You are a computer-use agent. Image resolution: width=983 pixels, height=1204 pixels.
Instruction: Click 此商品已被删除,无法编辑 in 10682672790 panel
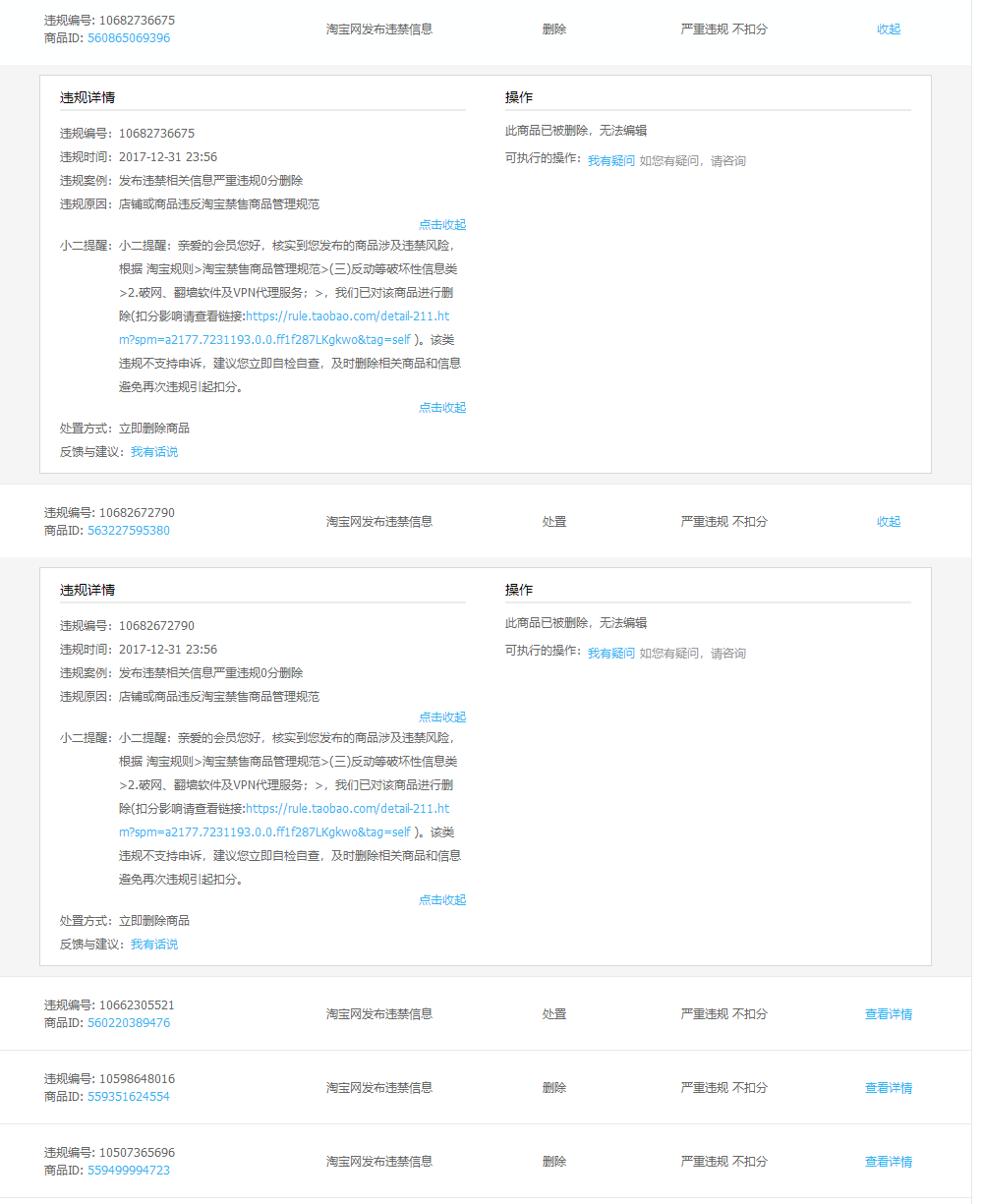576,623
